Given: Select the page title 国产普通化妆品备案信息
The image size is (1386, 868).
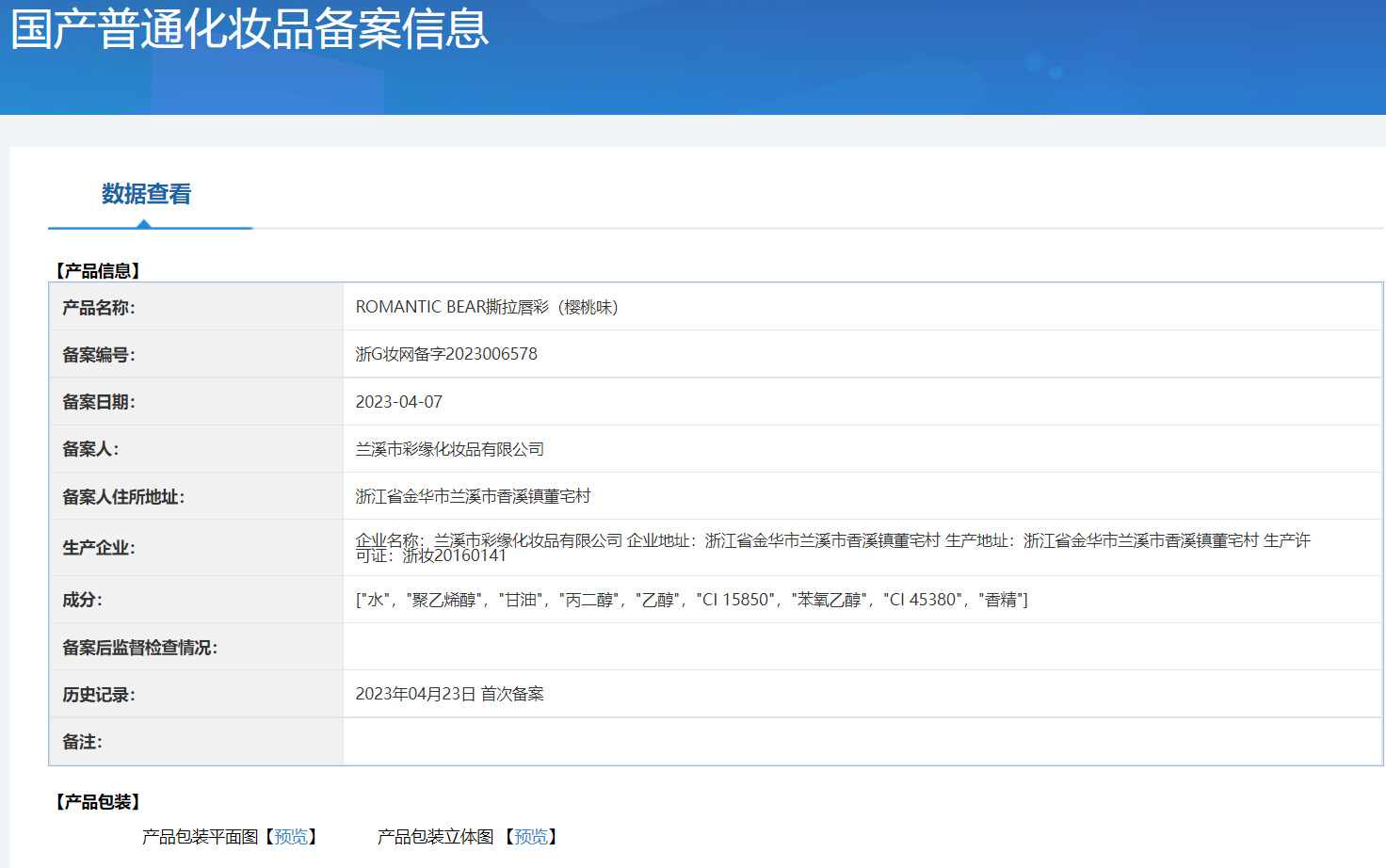Looking at the screenshot, I should (x=250, y=29).
